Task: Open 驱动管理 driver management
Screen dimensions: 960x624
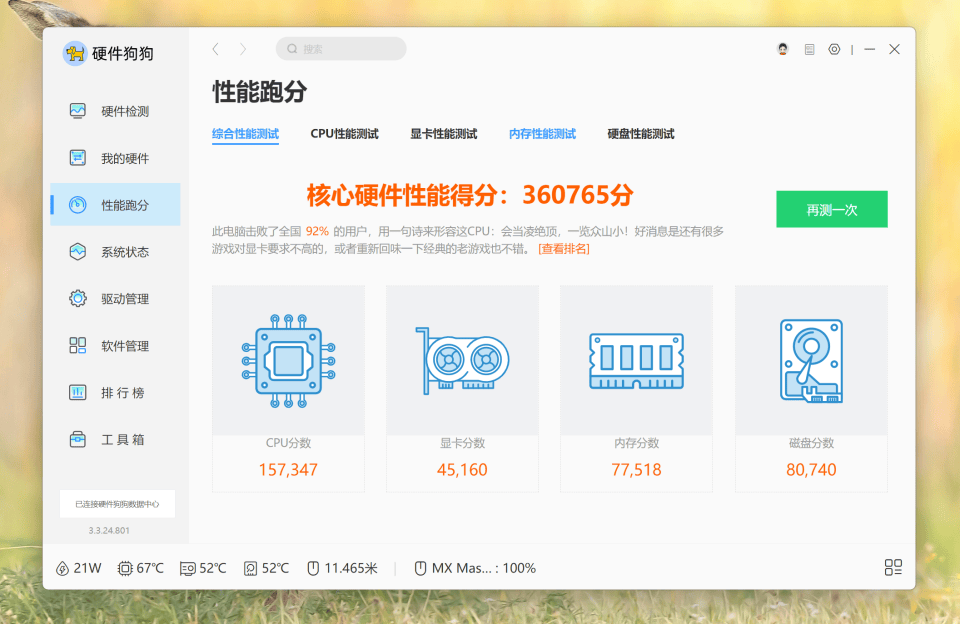Action: tap(113, 298)
